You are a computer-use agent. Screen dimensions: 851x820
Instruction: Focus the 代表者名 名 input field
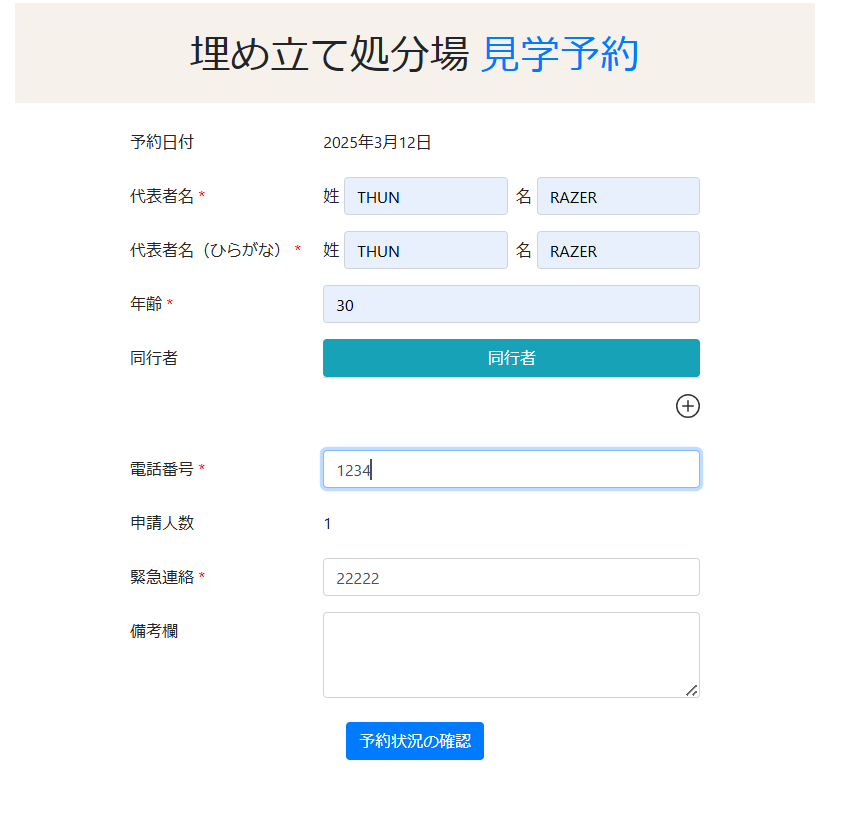point(618,197)
